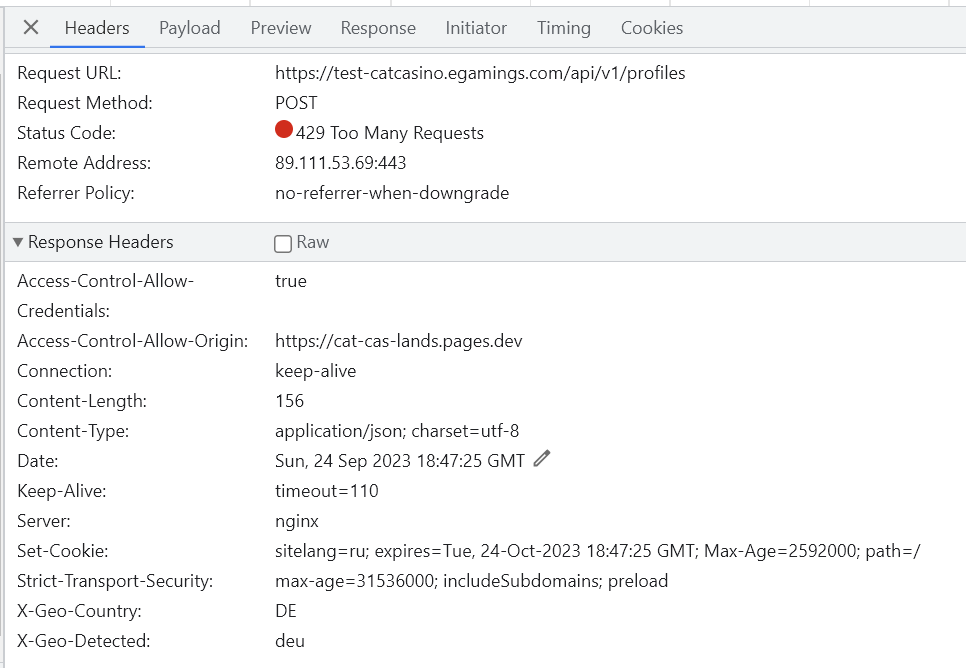Screen dimensions: 966x668
Task: Click the Remote Address value 89.111.53.69:443
Action: click(x=340, y=163)
